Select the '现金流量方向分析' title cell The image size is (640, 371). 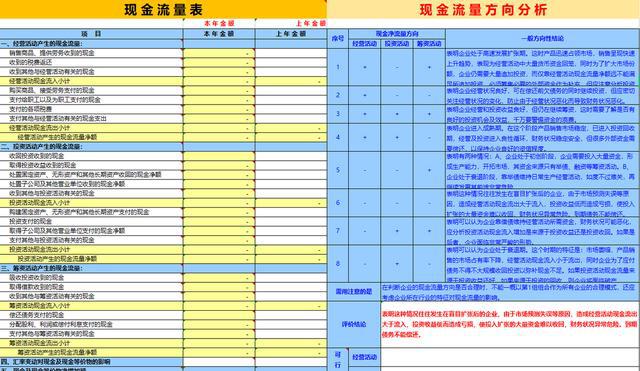coord(483,9)
